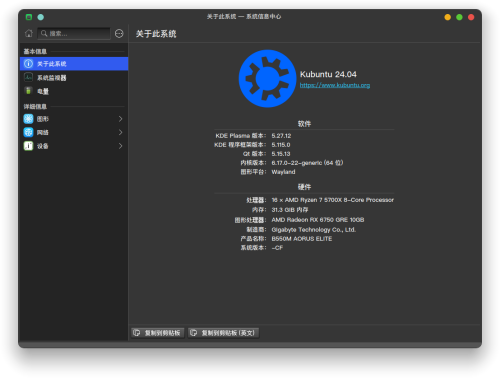Click the KDE Frameworks value 5.115.0
The width and height of the screenshot is (500, 378).
click(x=281, y=145)
